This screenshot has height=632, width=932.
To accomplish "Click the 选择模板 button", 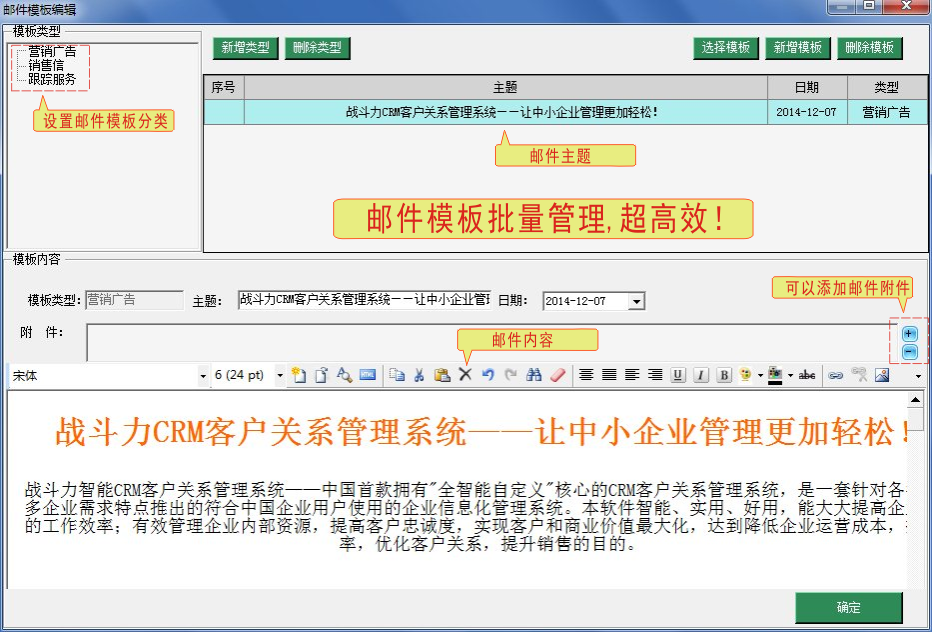I will click(x=726, y=48).
